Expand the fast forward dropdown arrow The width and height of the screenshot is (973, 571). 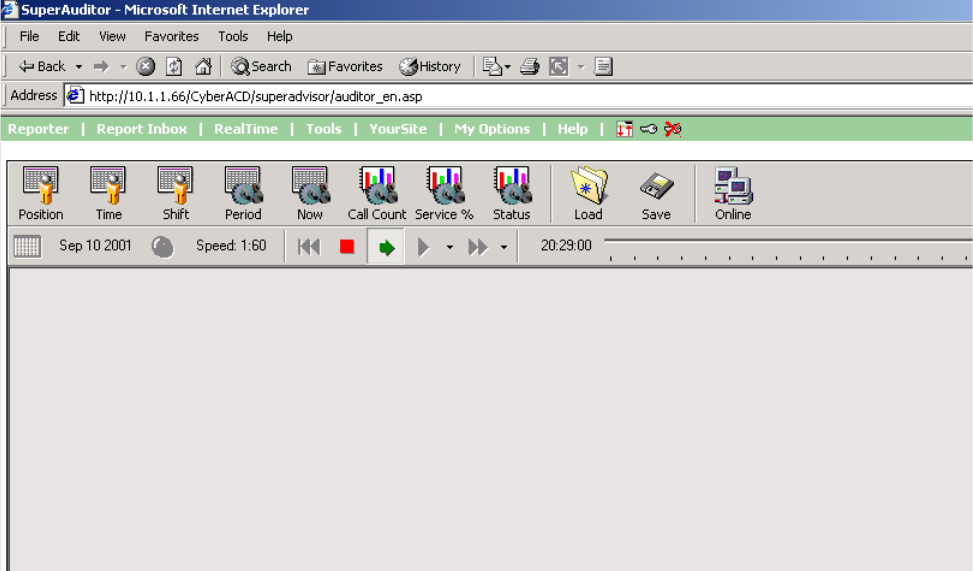pyautogui.click(x=504, y=247)
